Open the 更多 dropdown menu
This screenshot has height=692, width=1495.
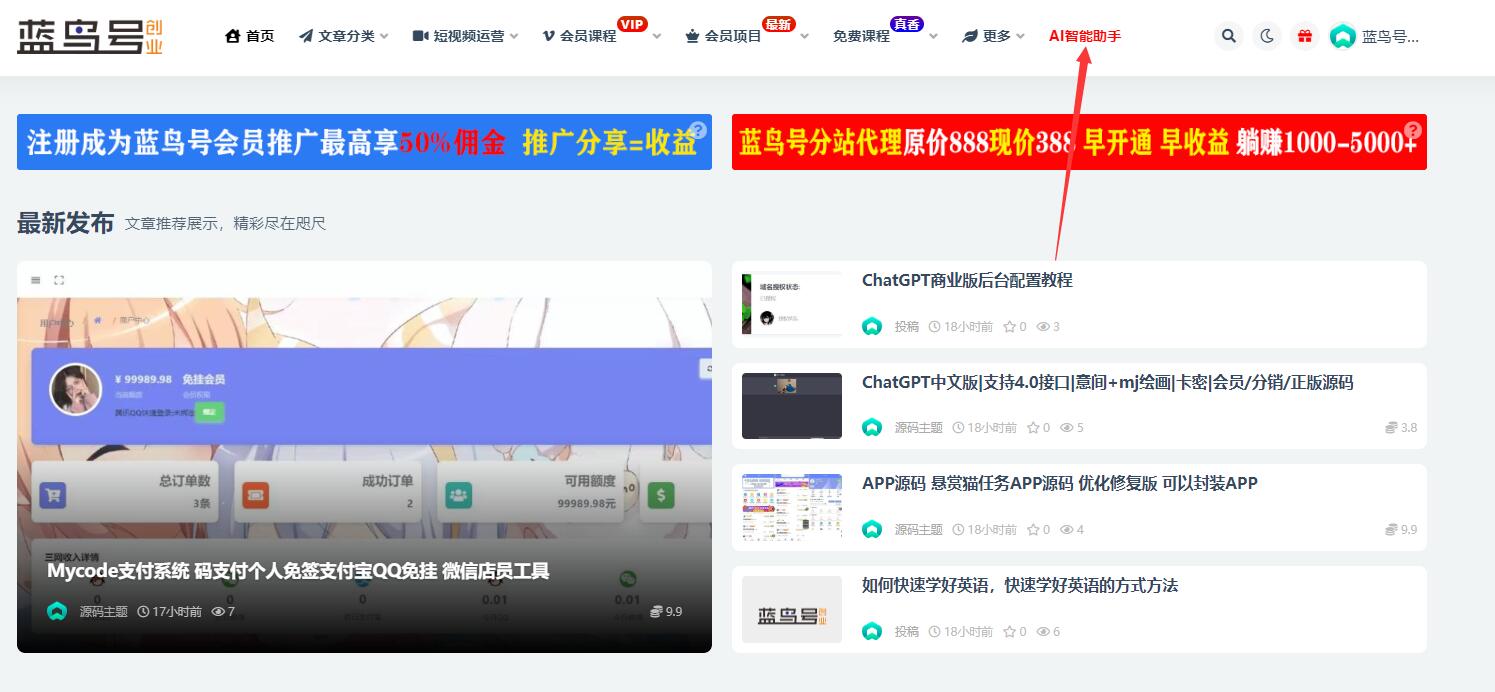[x=990, y=35]
